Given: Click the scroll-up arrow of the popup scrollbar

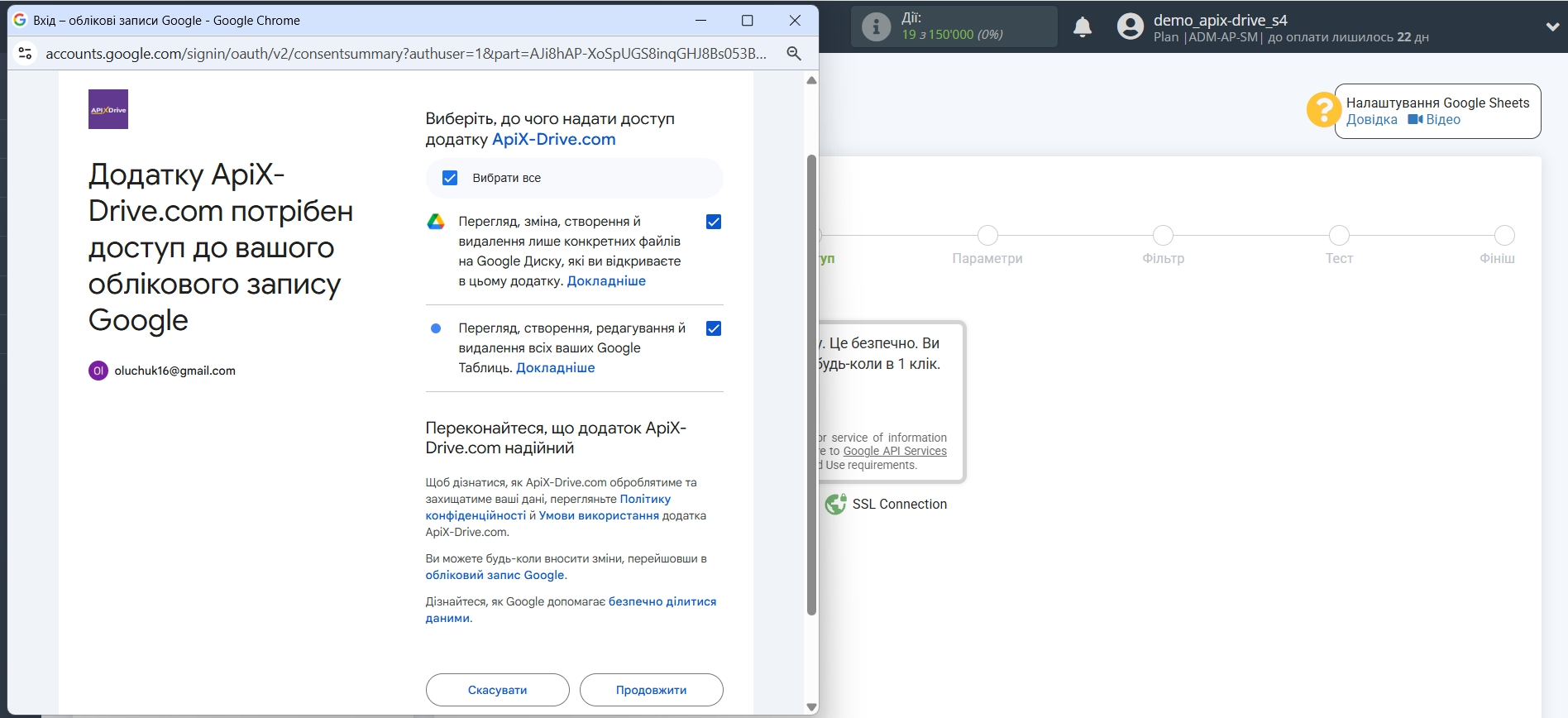Looking at the screenshot, I should [x=811, y=80].
